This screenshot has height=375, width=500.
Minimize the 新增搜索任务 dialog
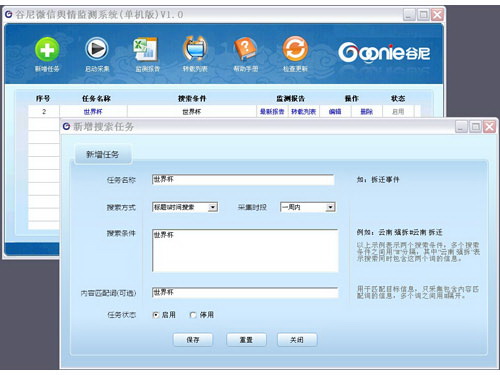(461, 127)
